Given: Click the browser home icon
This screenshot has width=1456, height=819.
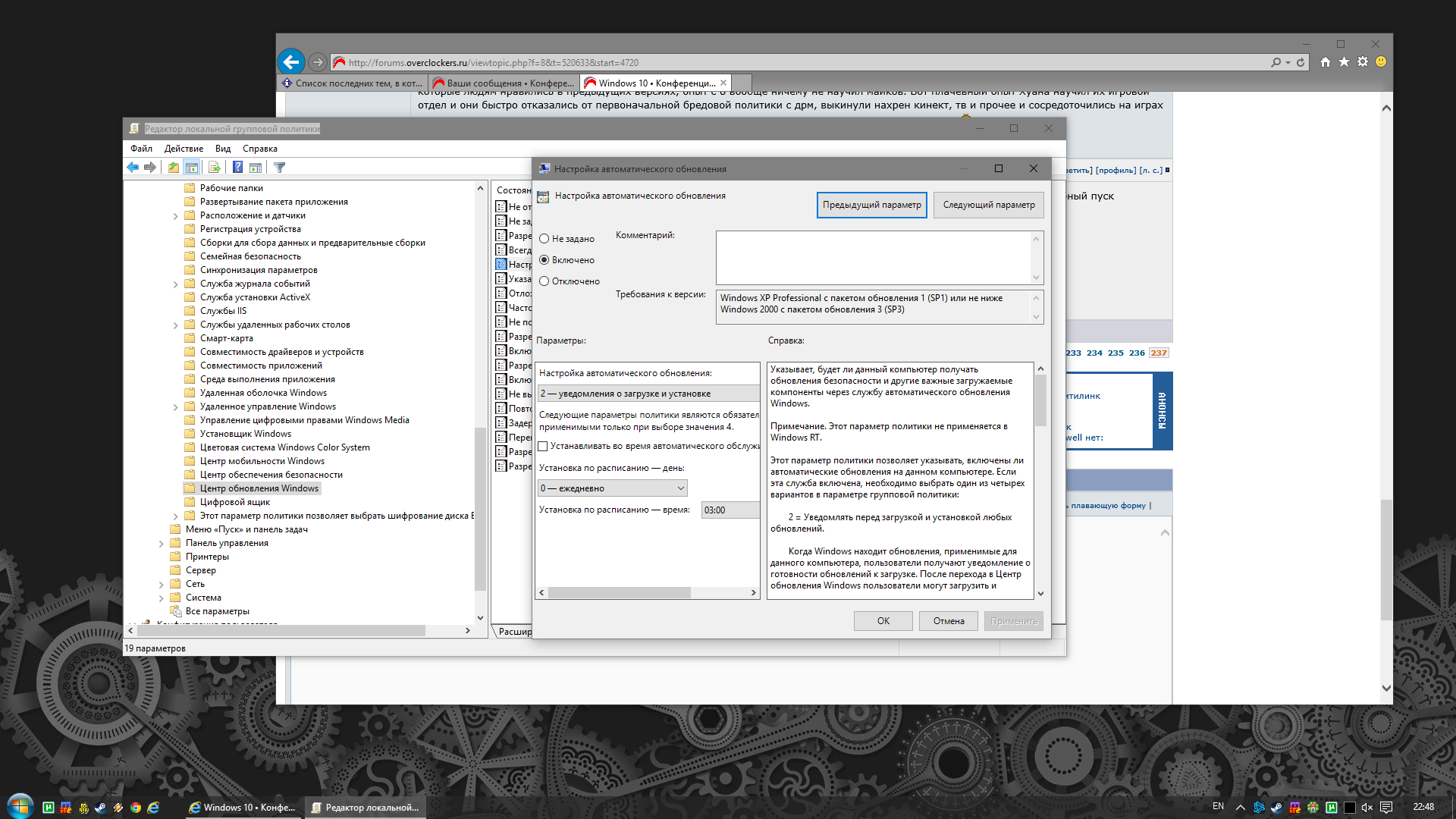Looking at the screenshot, I should point(1325,62).
